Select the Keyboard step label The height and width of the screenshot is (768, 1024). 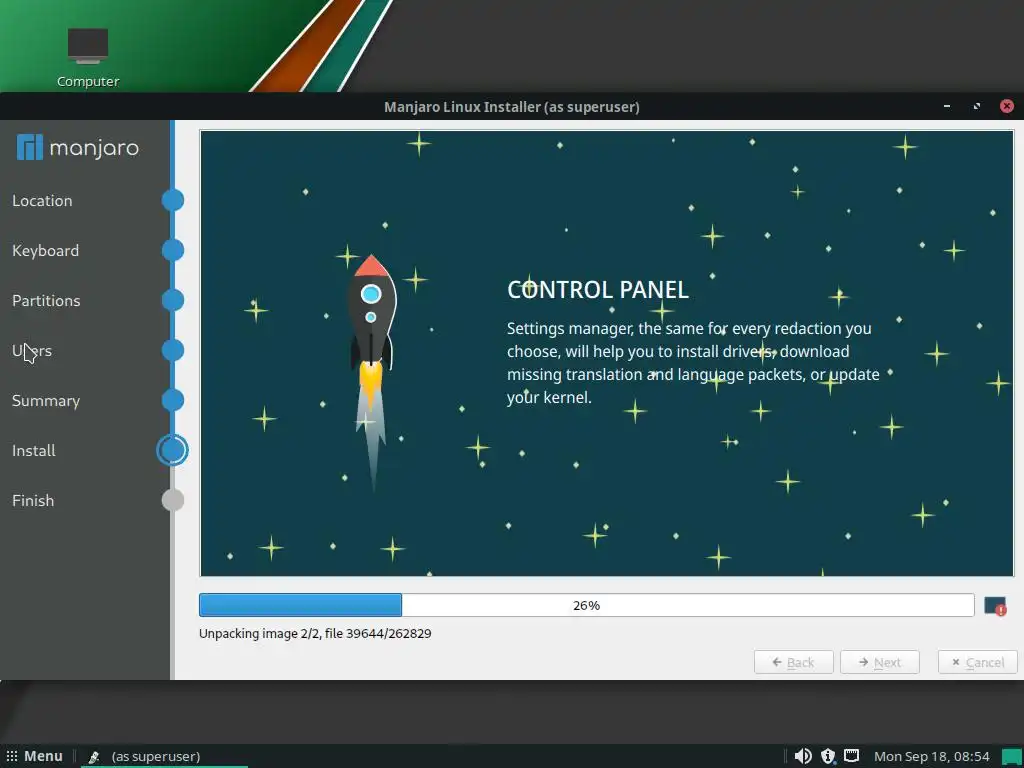pyautogui.click(x=45, y=251)
